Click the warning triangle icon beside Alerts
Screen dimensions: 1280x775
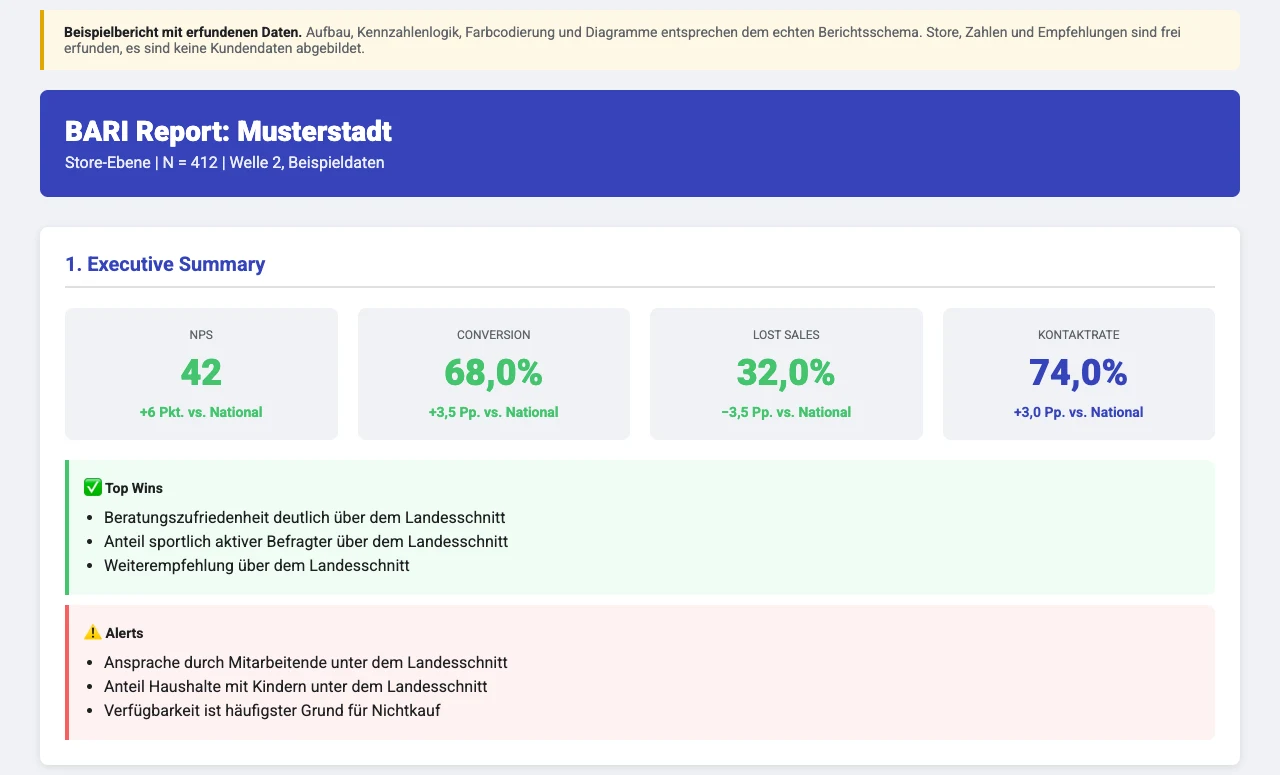[93, 633]
